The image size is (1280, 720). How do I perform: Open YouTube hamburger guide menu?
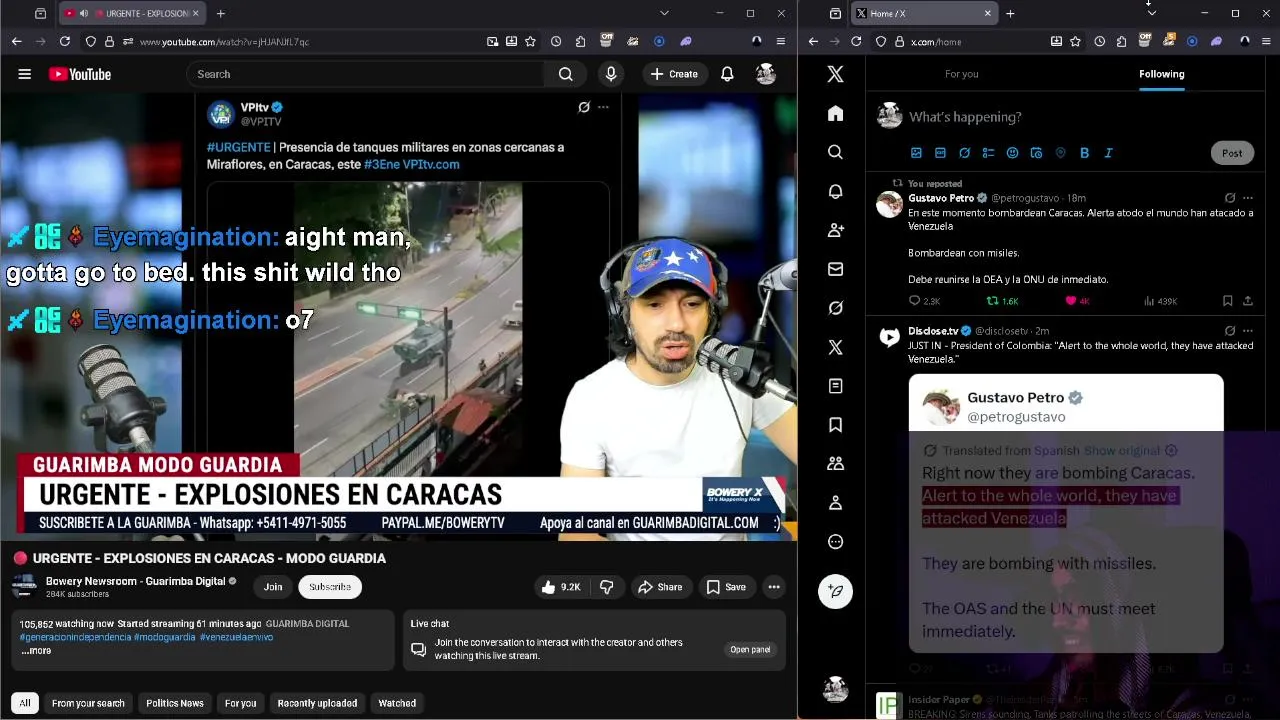pos(25,74)
